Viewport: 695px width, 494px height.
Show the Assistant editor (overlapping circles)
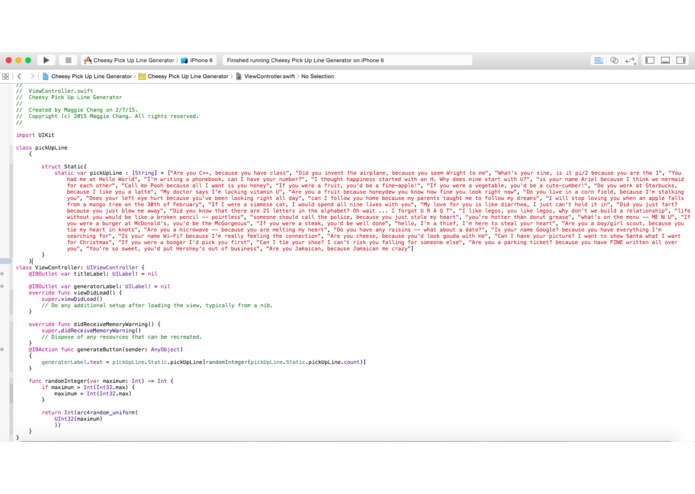click(614, 60)
